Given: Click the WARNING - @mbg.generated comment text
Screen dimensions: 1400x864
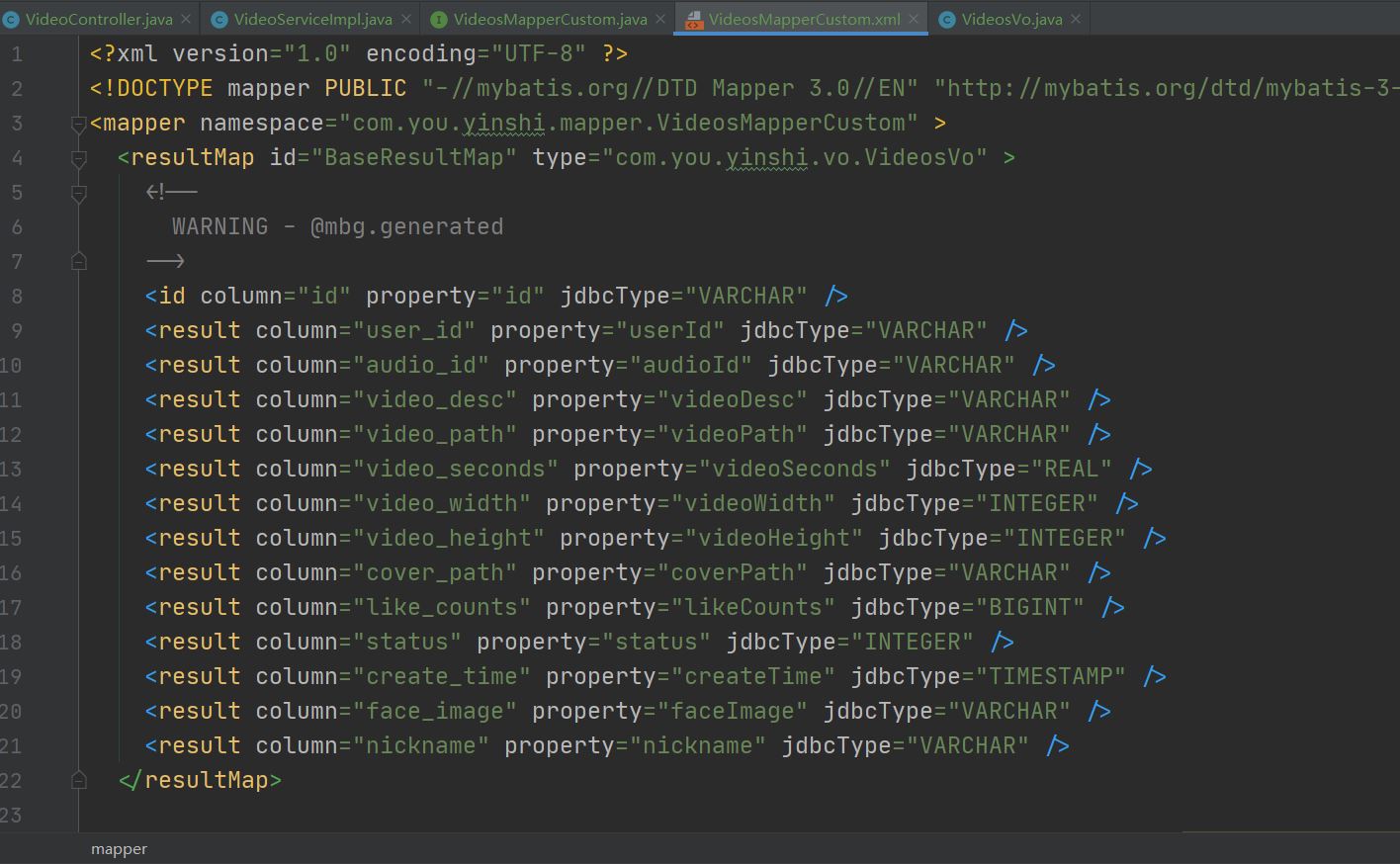Looking at the screenshot, I should click(338, 226).
